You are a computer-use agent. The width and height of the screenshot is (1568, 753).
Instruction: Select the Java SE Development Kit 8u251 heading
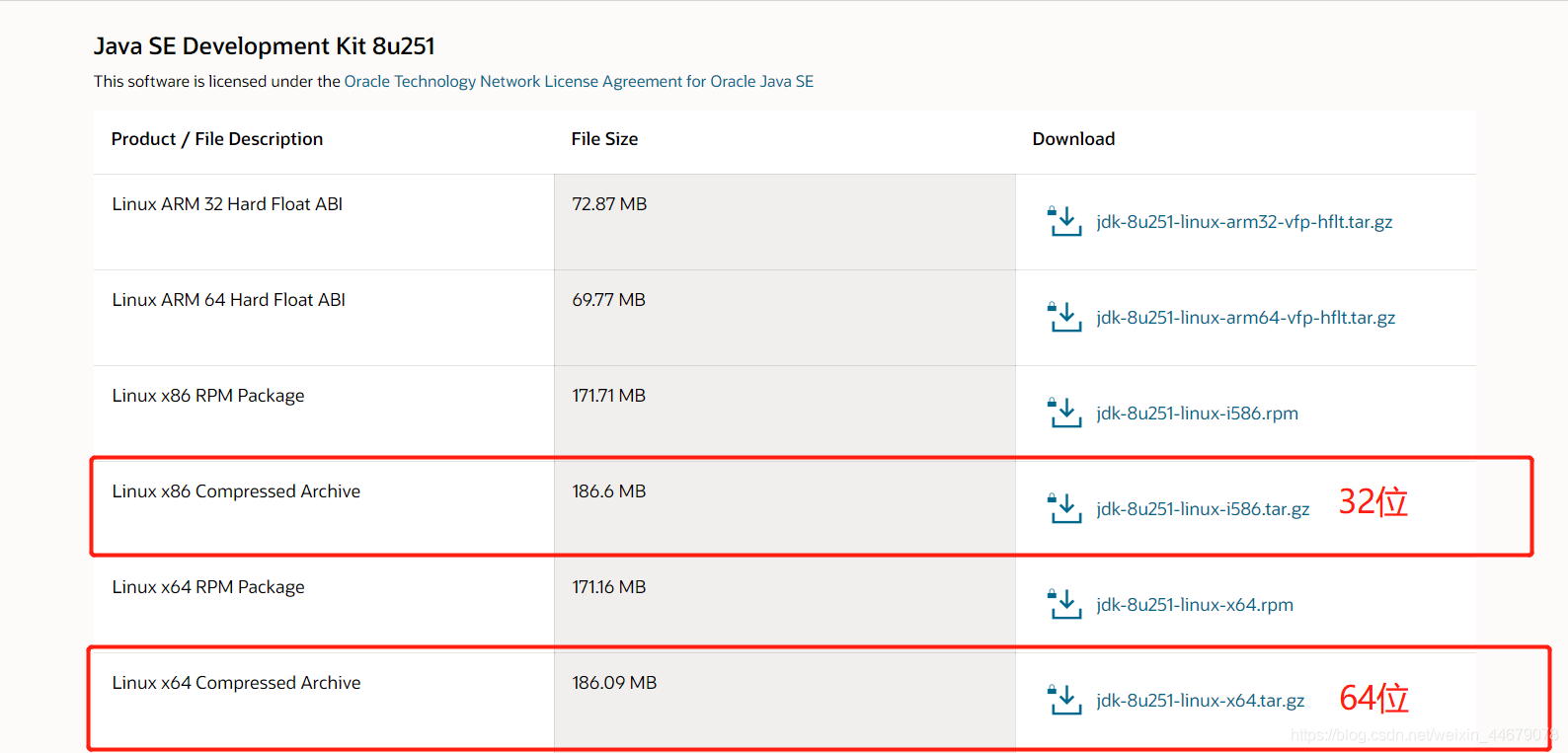tap(265, 46)
